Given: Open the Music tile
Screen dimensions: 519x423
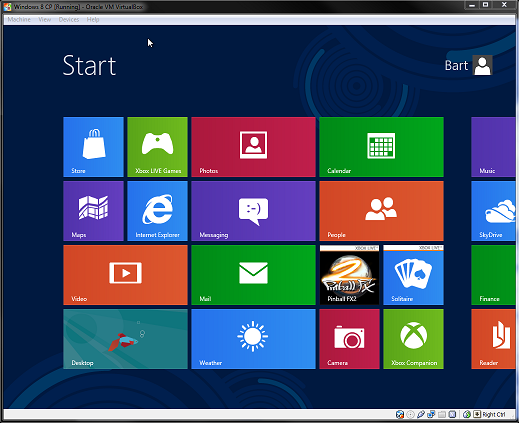Looking at the screenshot, I should click(x=493, y=147).
